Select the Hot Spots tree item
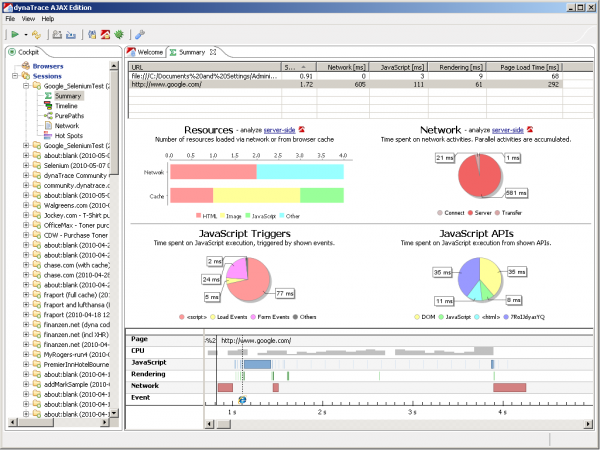Image resolution: width=600 pixels, height=450 pixels. [68, 135]
